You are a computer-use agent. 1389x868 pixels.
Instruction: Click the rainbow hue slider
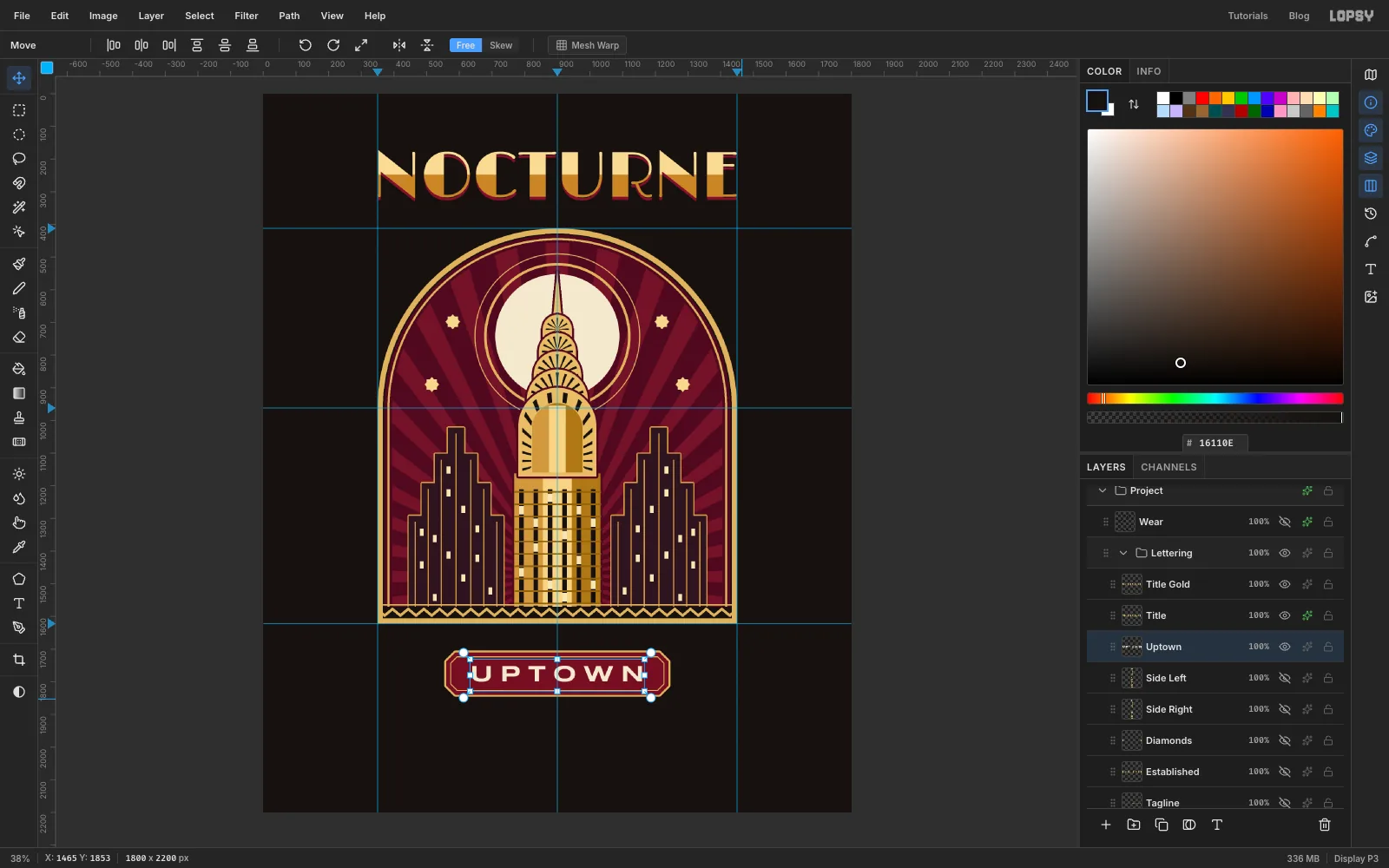pos(1215,398)
